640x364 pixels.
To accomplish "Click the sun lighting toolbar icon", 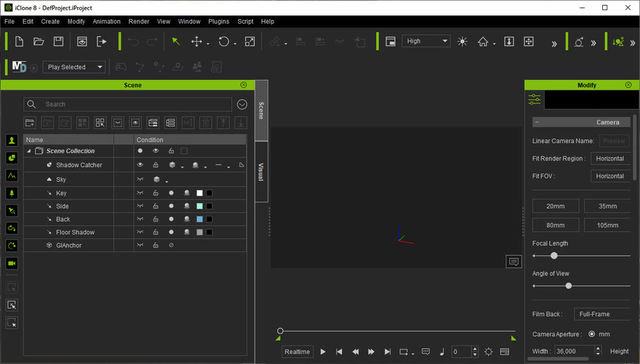I will point(462,41).
